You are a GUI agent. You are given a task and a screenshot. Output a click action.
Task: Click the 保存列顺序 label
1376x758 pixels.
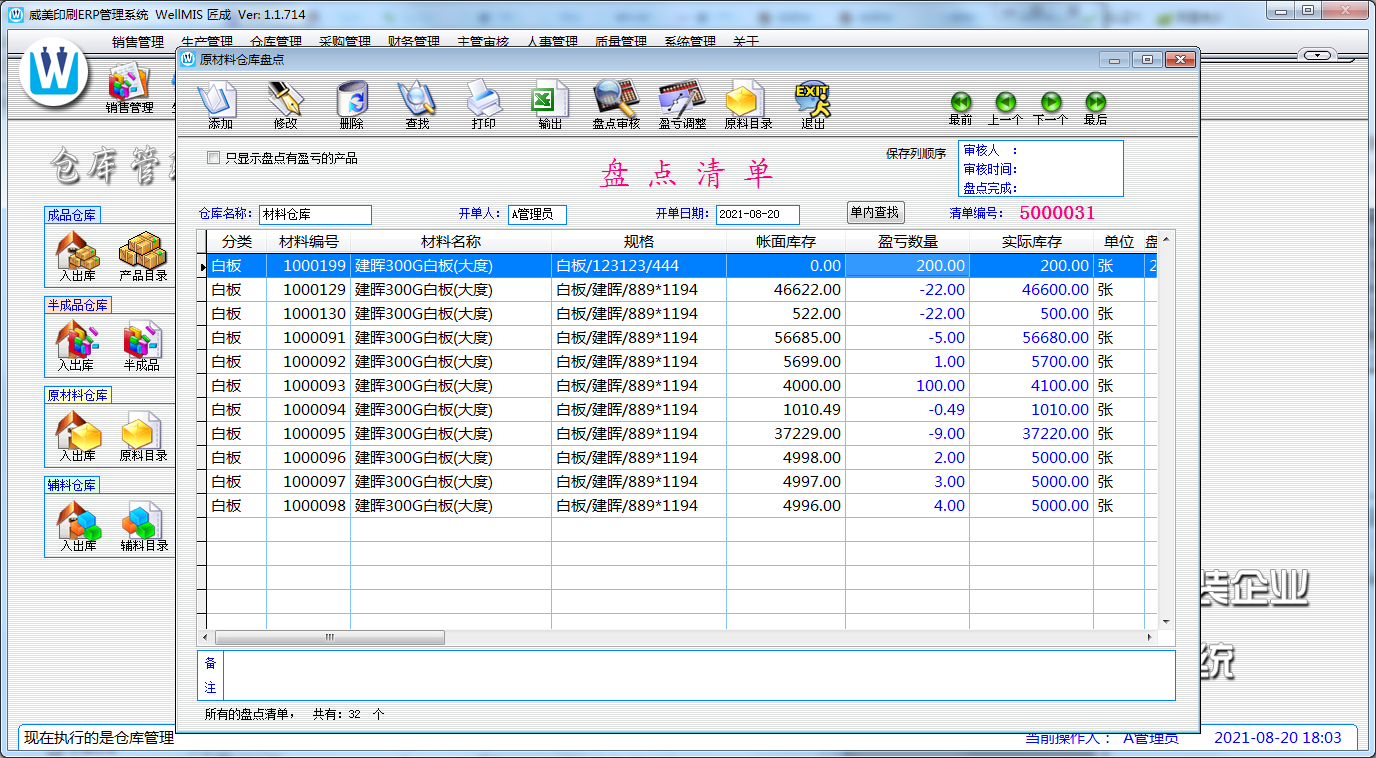(915, 154)
